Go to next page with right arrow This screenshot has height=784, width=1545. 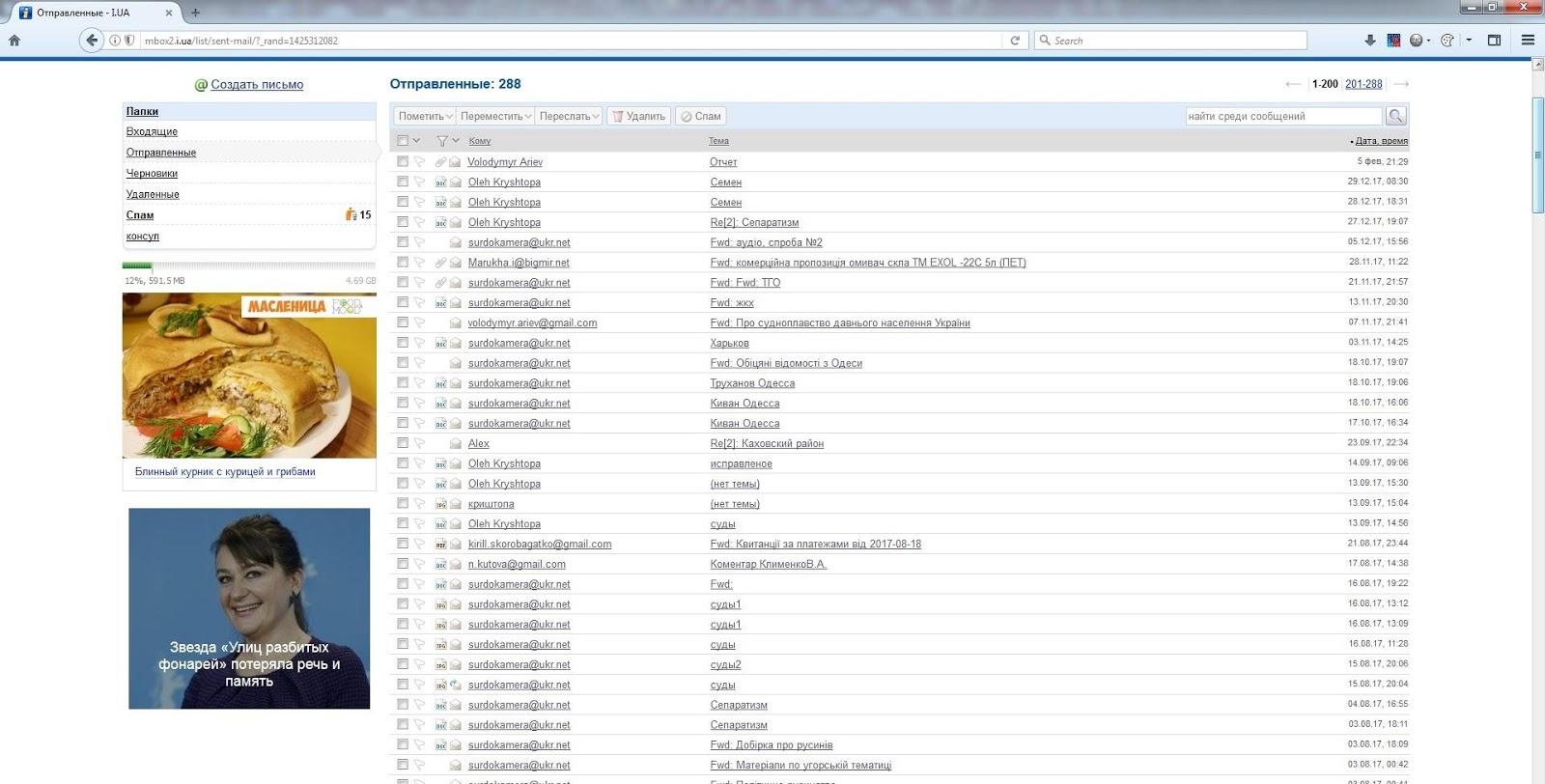1401,84
